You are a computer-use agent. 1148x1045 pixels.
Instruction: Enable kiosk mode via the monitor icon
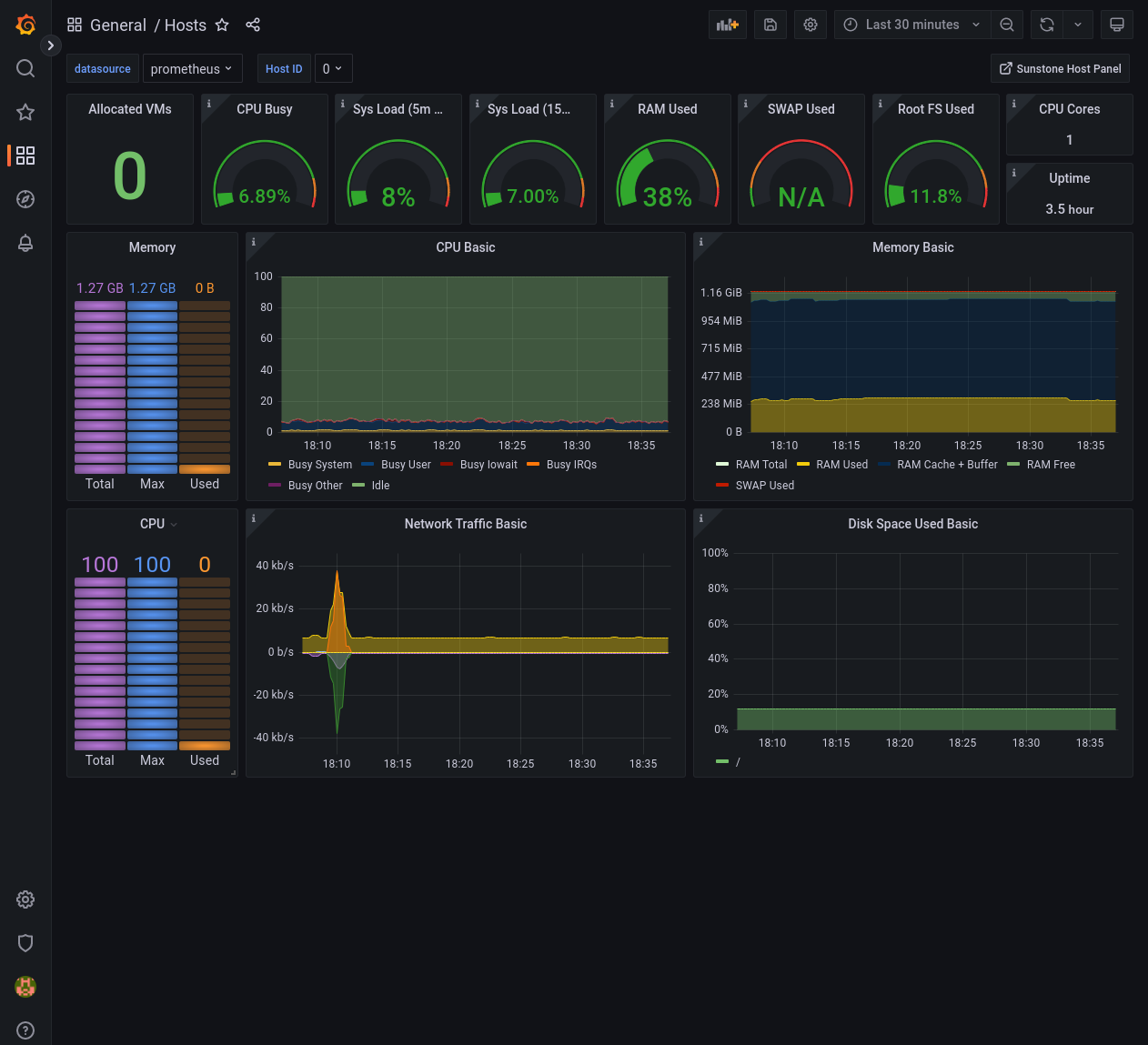coord(1117,25)
